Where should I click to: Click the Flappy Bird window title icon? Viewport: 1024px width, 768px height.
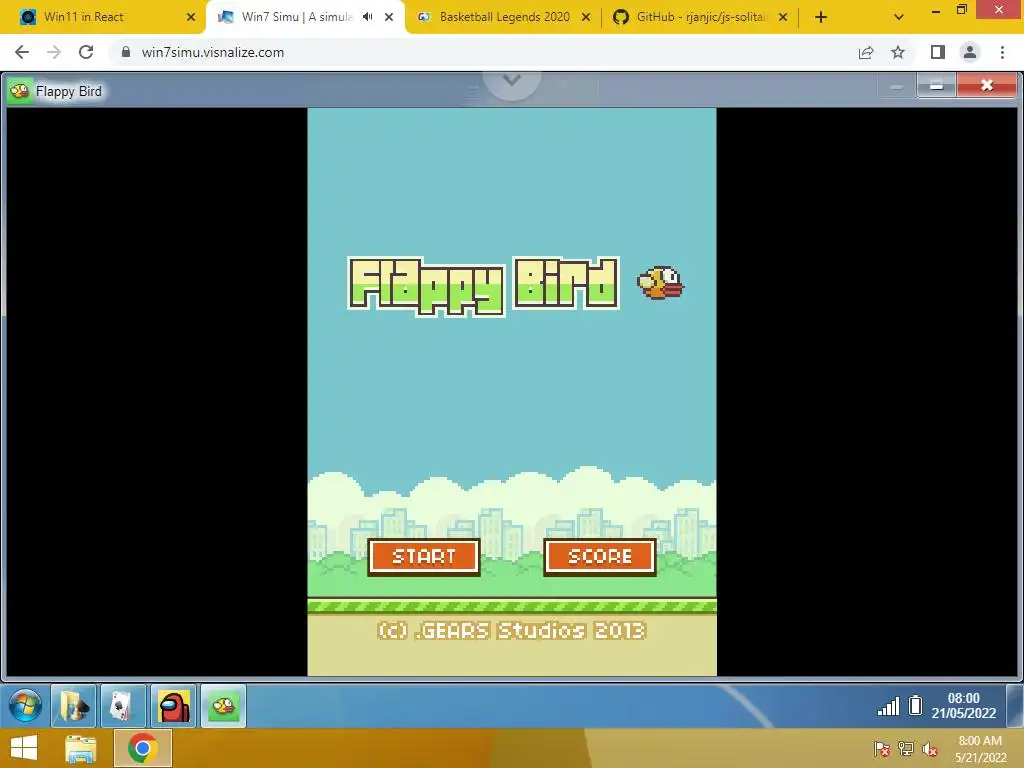tap(19, 91)
